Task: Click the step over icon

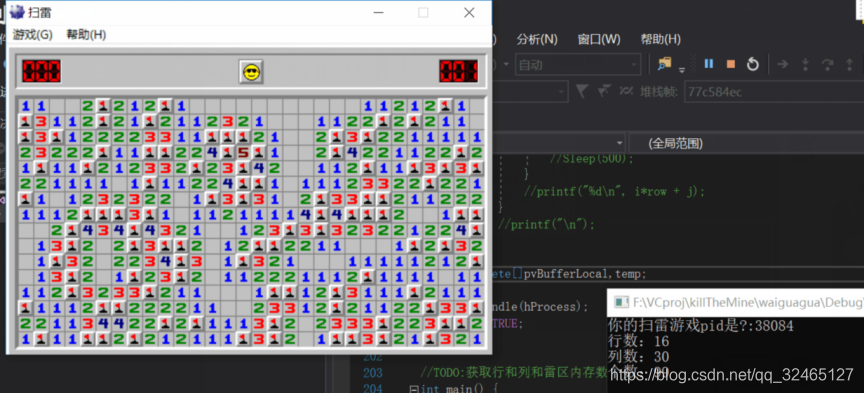Action: point(827,64)
